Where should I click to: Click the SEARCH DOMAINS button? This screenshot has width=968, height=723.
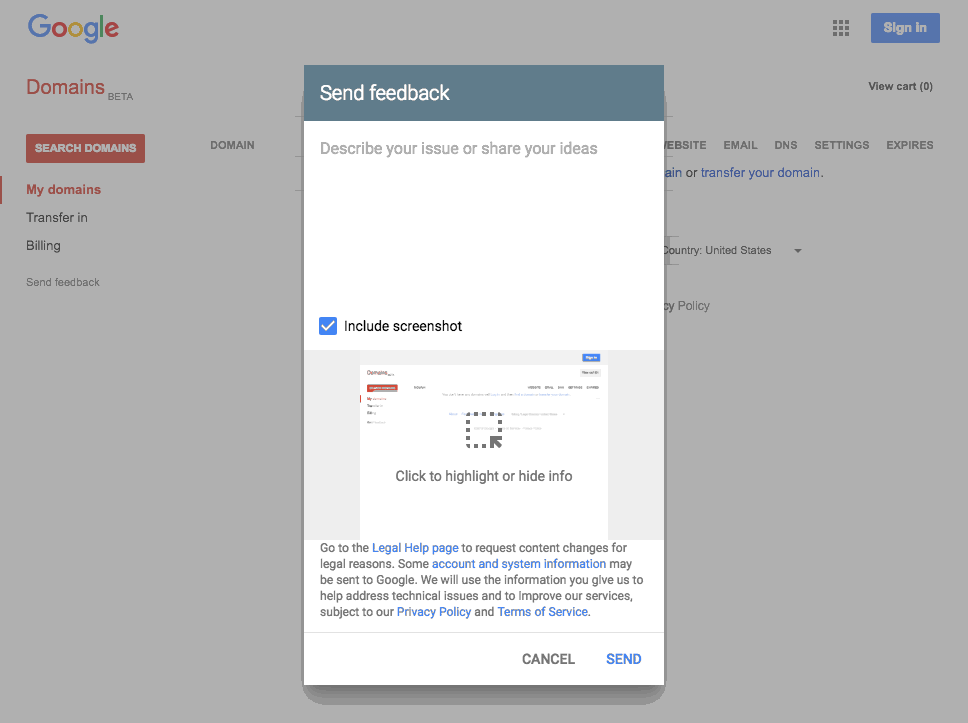pos(85,148)
